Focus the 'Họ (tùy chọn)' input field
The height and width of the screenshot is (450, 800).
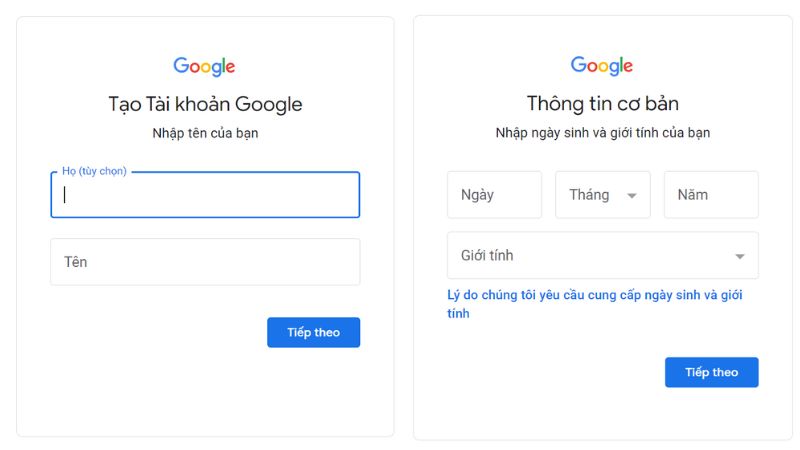(205, 195)
